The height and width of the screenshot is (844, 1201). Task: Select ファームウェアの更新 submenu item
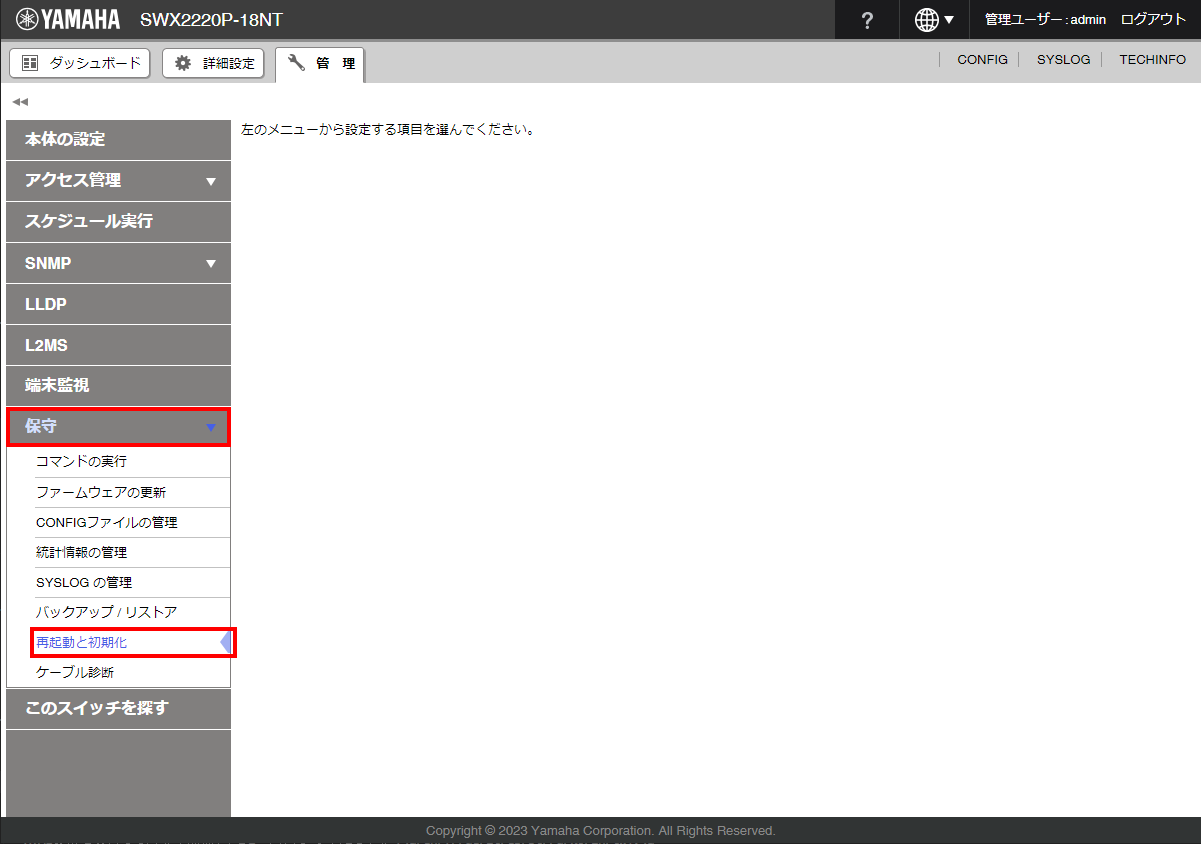[101, 492]
